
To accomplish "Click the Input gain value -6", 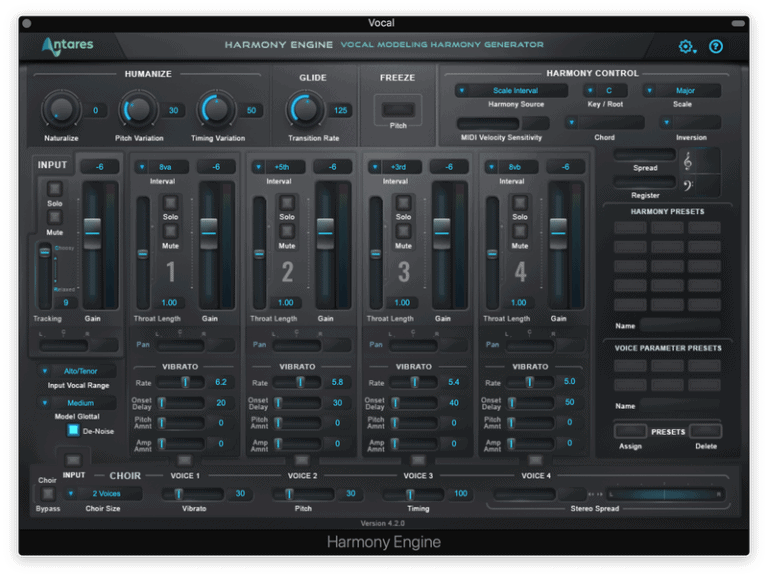I will coord(99,167).
